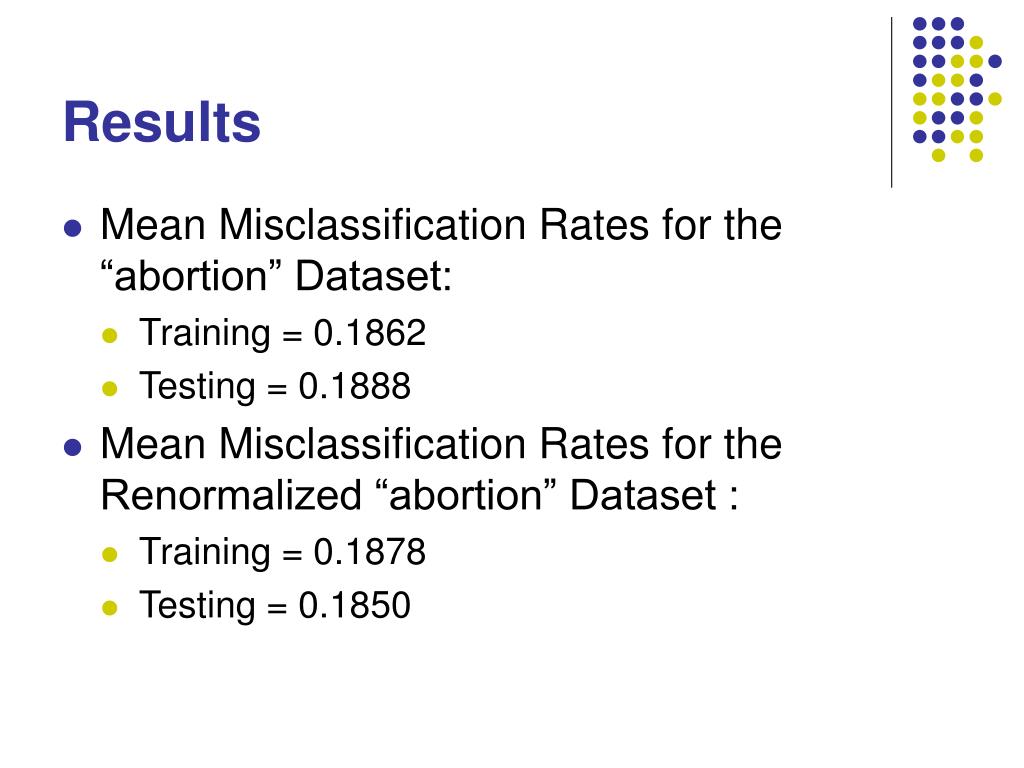Click the word Renormalized
The image size is (1024, 768).
pos(231,494)
